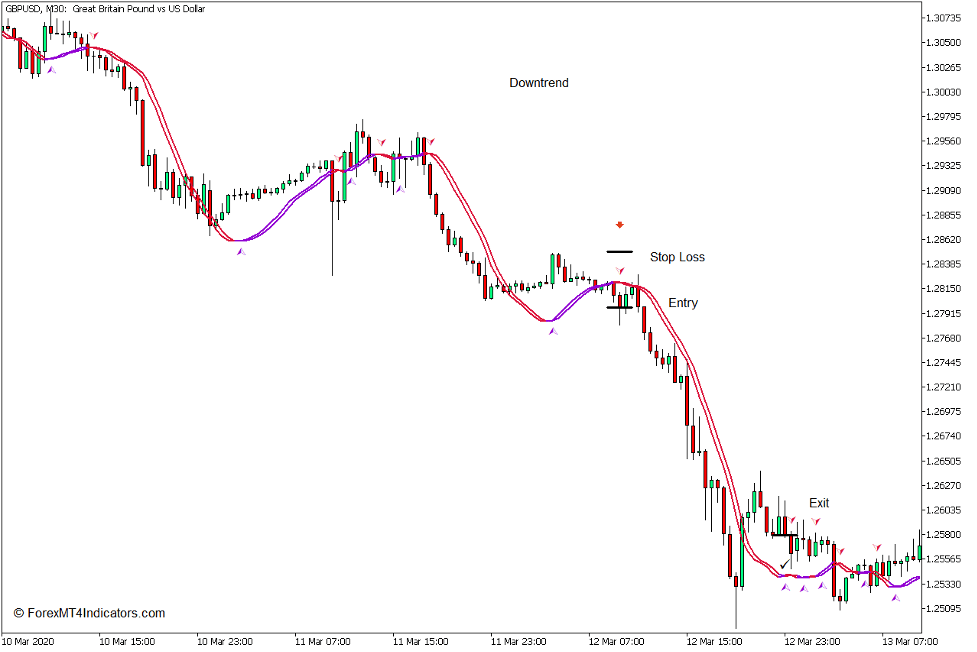The height and width of the screenshot is (652, 977).
Task: Click the pink down-arrow near the chart's top-left high
Action: tap(93, 35)
